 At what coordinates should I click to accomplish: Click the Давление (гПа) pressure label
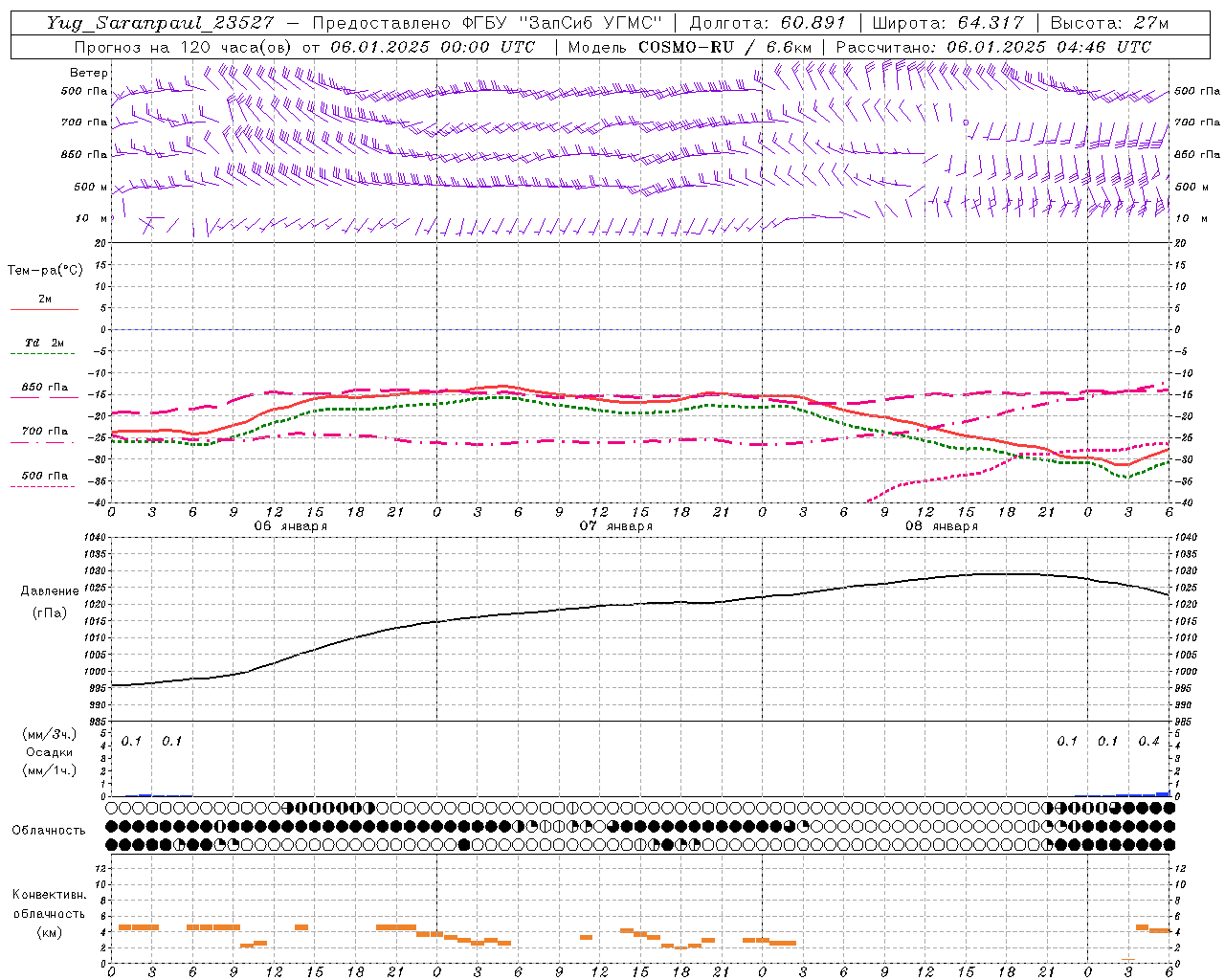49,602
